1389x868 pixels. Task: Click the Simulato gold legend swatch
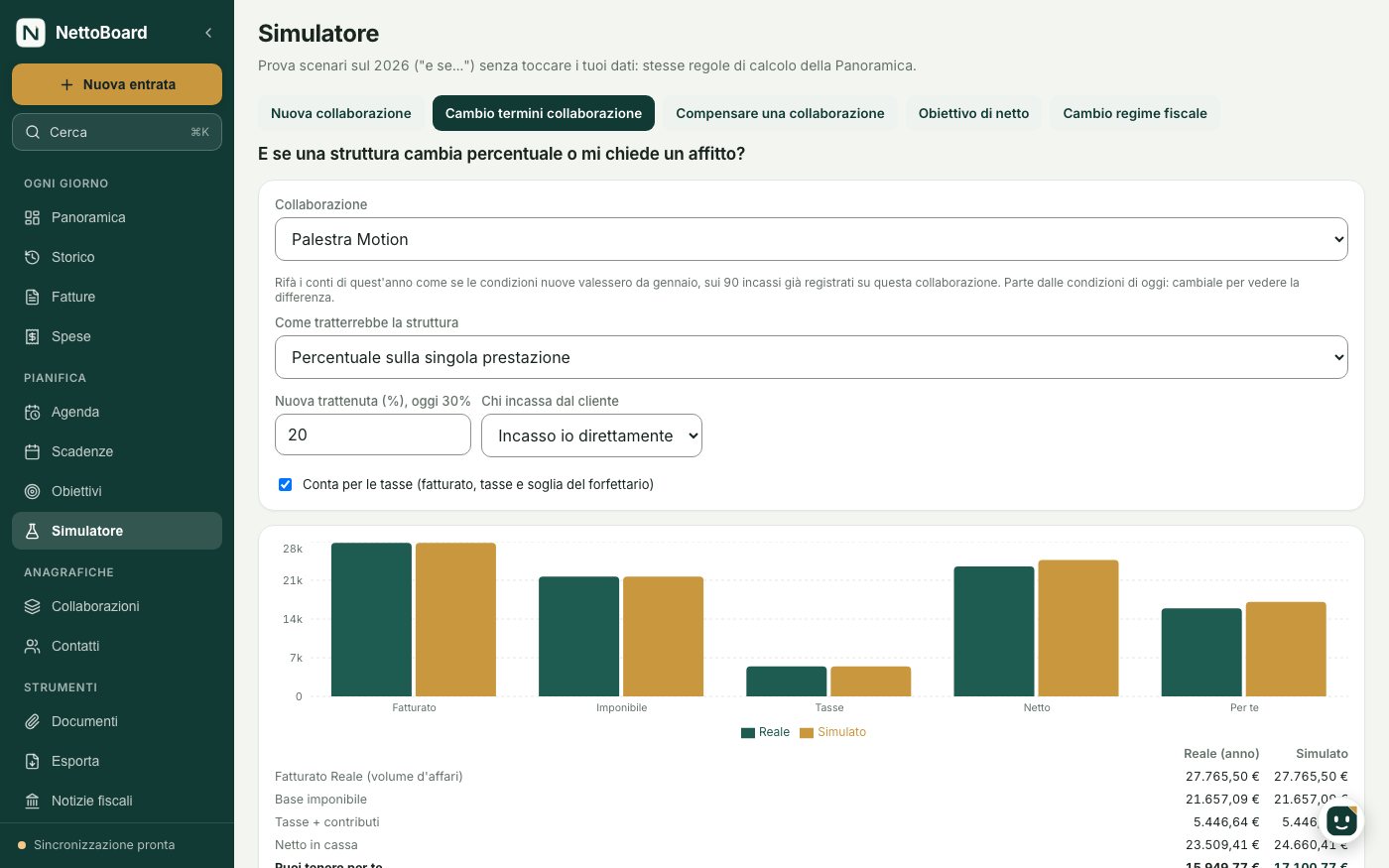(x=807, y=733)
